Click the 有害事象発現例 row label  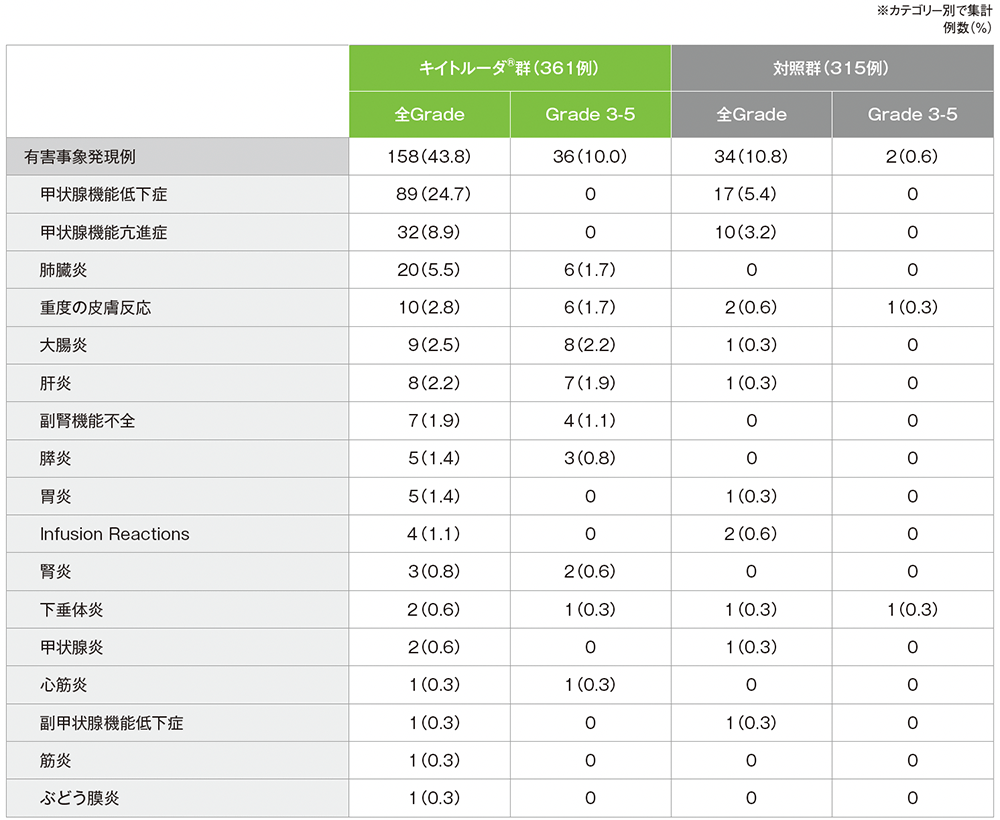click(79, 157)
